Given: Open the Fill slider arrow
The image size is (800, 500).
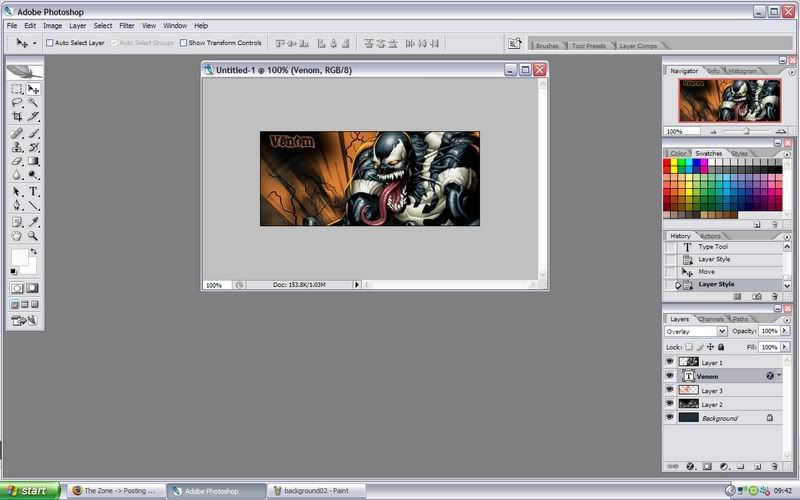Looking at the screenshot, I should pyautogui.click(x=785, y=347).
